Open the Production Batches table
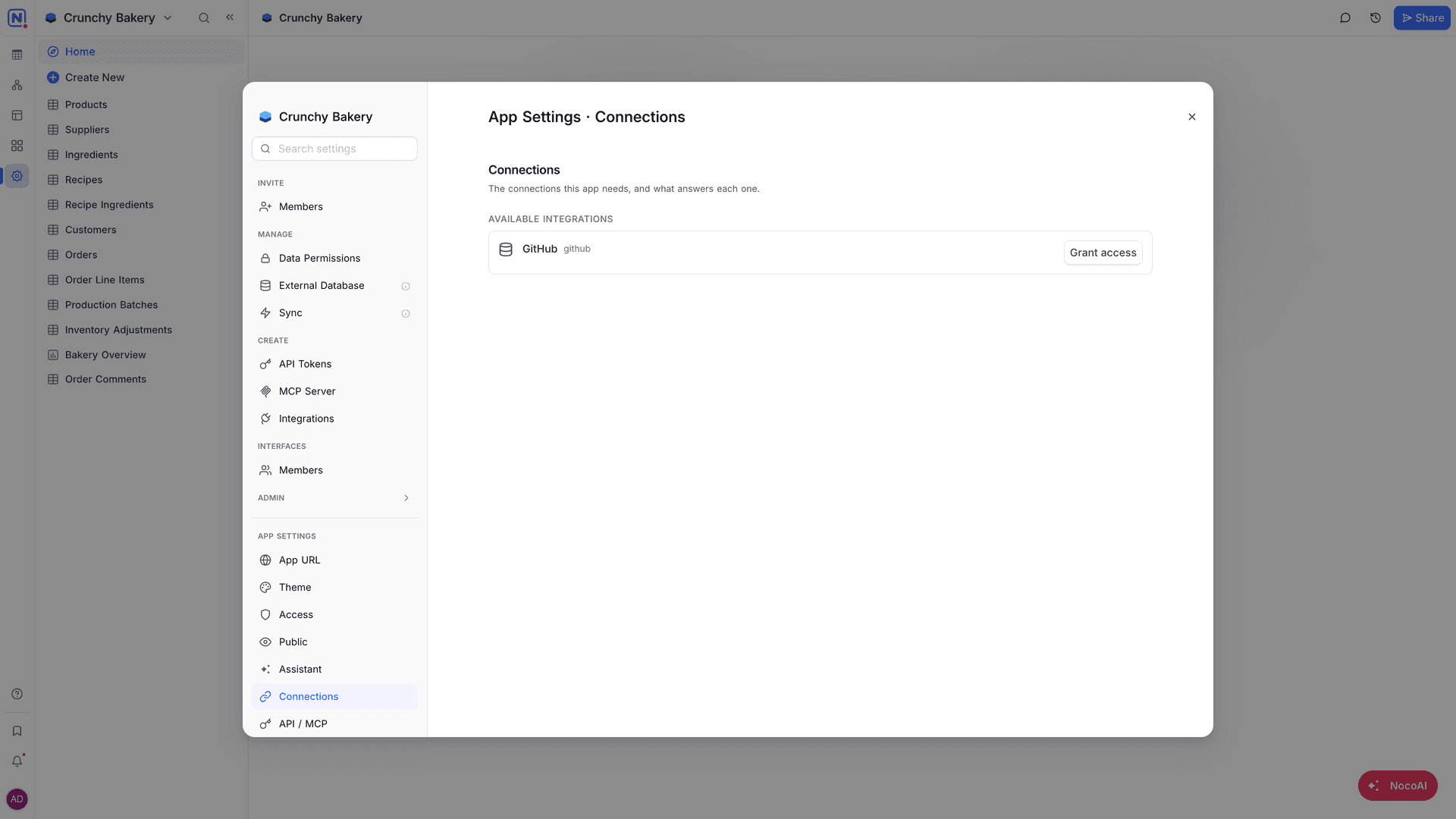 [142, 305]
